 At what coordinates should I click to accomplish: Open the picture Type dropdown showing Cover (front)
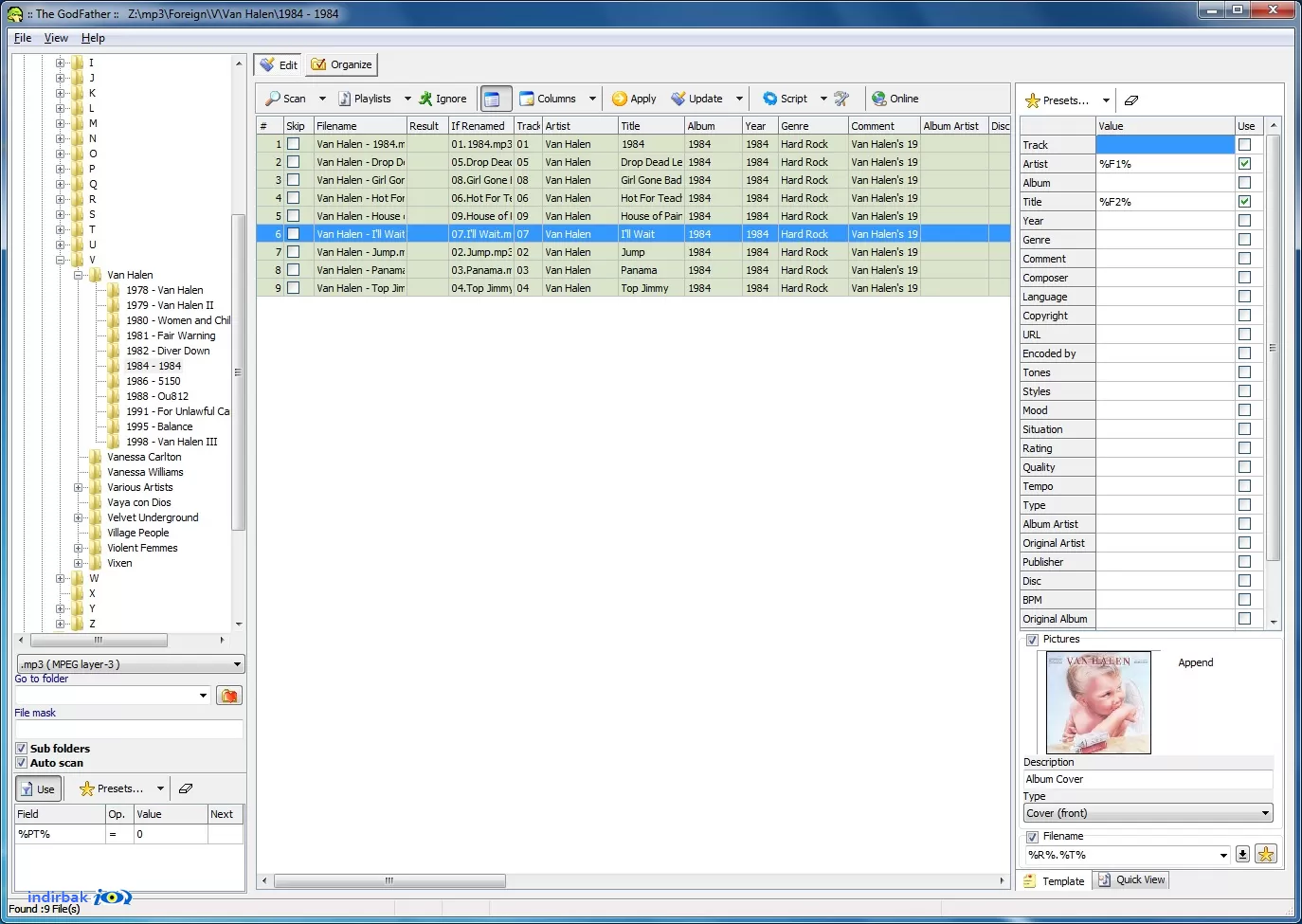tap(1148, 813)
